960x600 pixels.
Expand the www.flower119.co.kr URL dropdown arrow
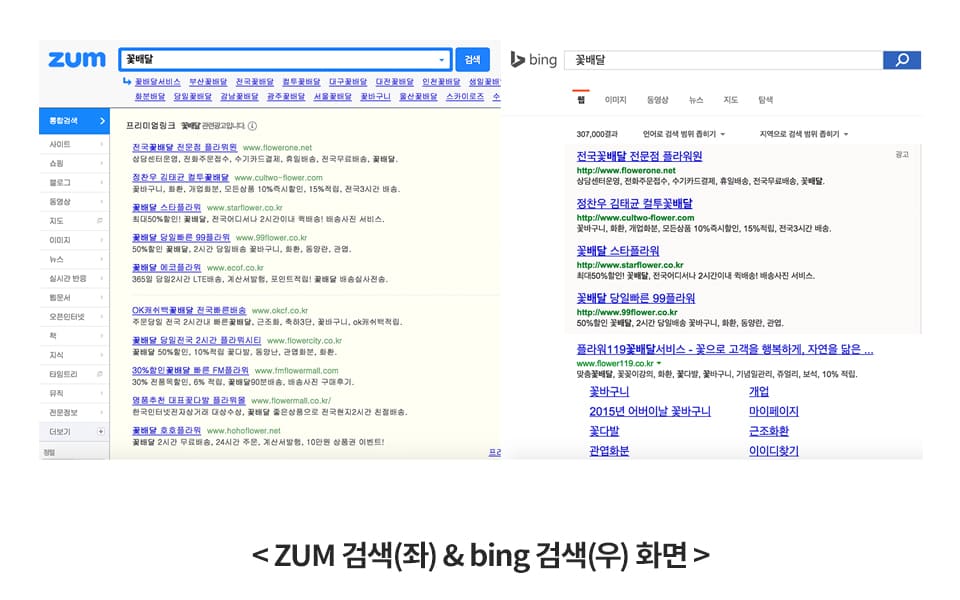point(658,363)
